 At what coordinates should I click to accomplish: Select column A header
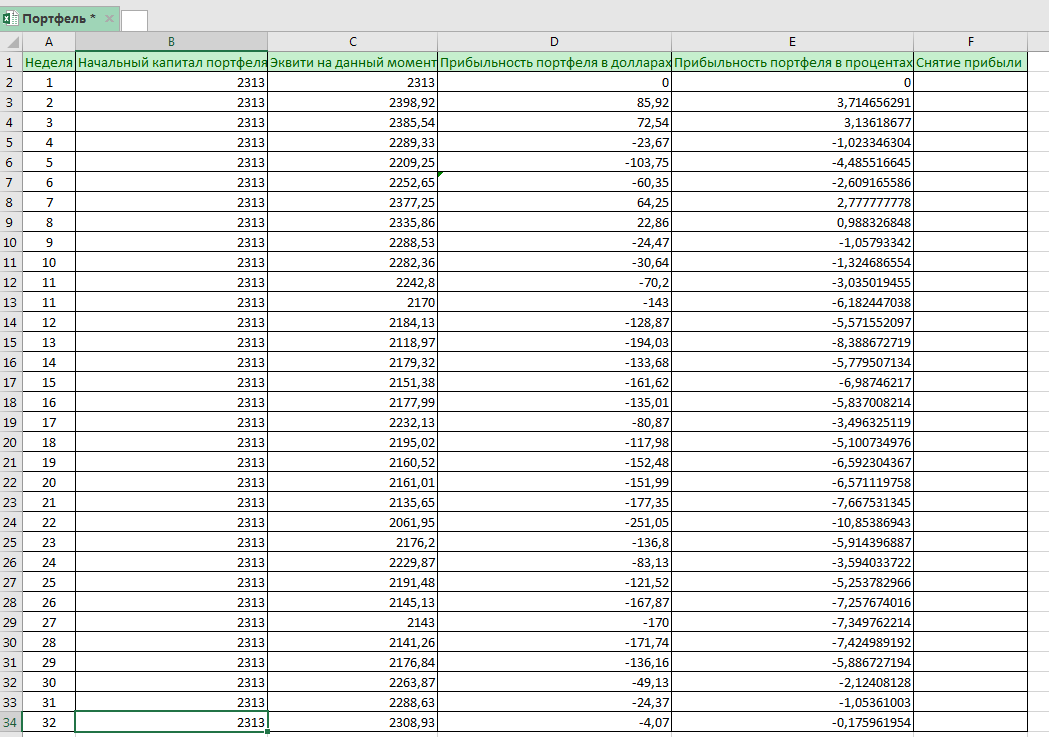(x=48, y=42)
